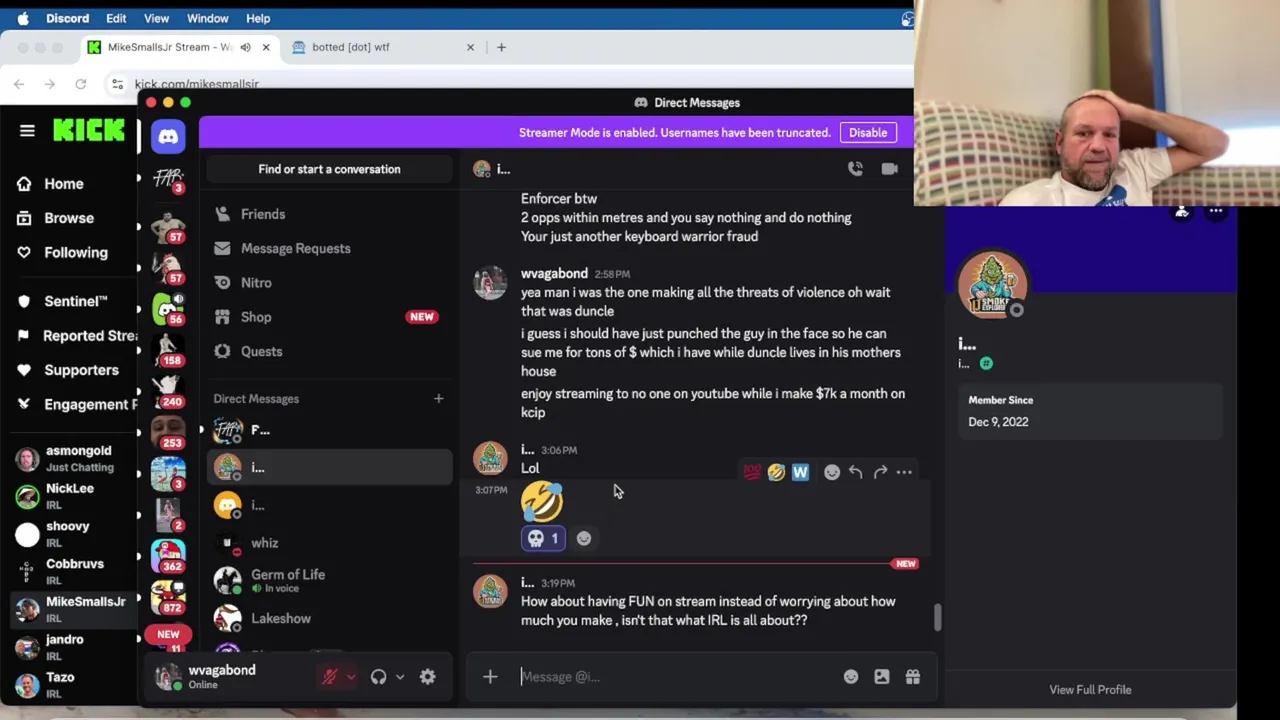Open Message Requests in Discord sidebar

click(329, 248)
